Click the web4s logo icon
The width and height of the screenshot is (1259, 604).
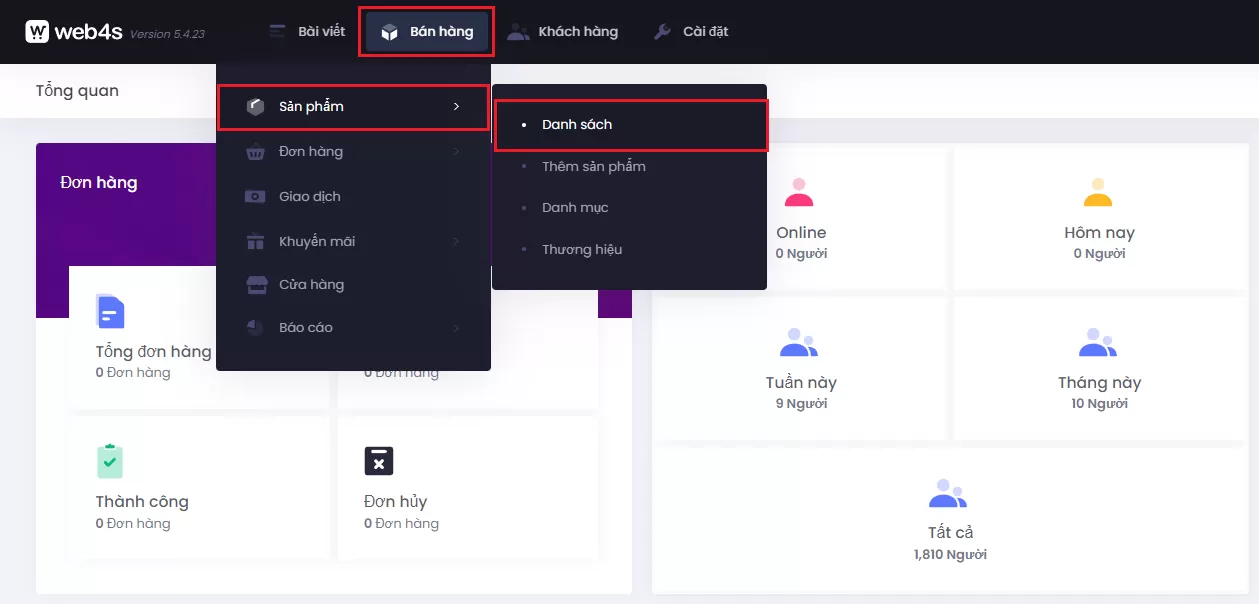[37, 32]
